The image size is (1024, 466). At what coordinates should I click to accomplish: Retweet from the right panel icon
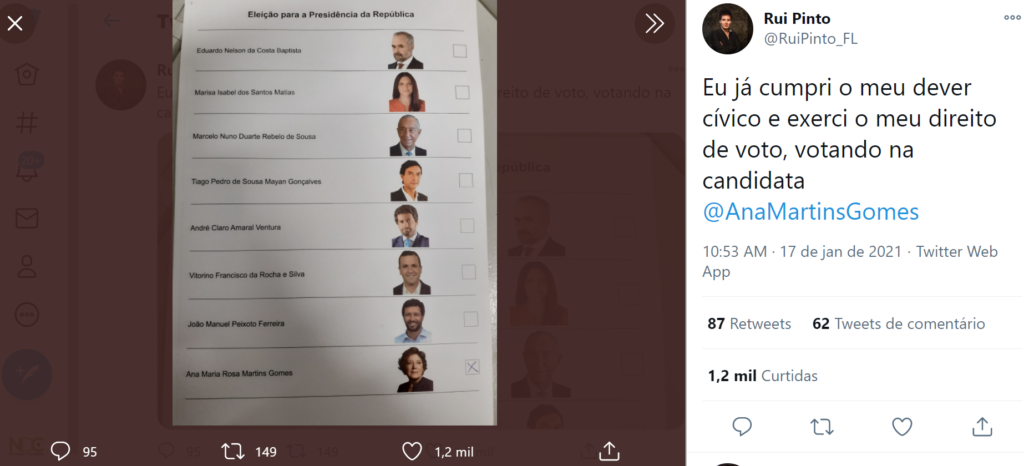(821, 427)
